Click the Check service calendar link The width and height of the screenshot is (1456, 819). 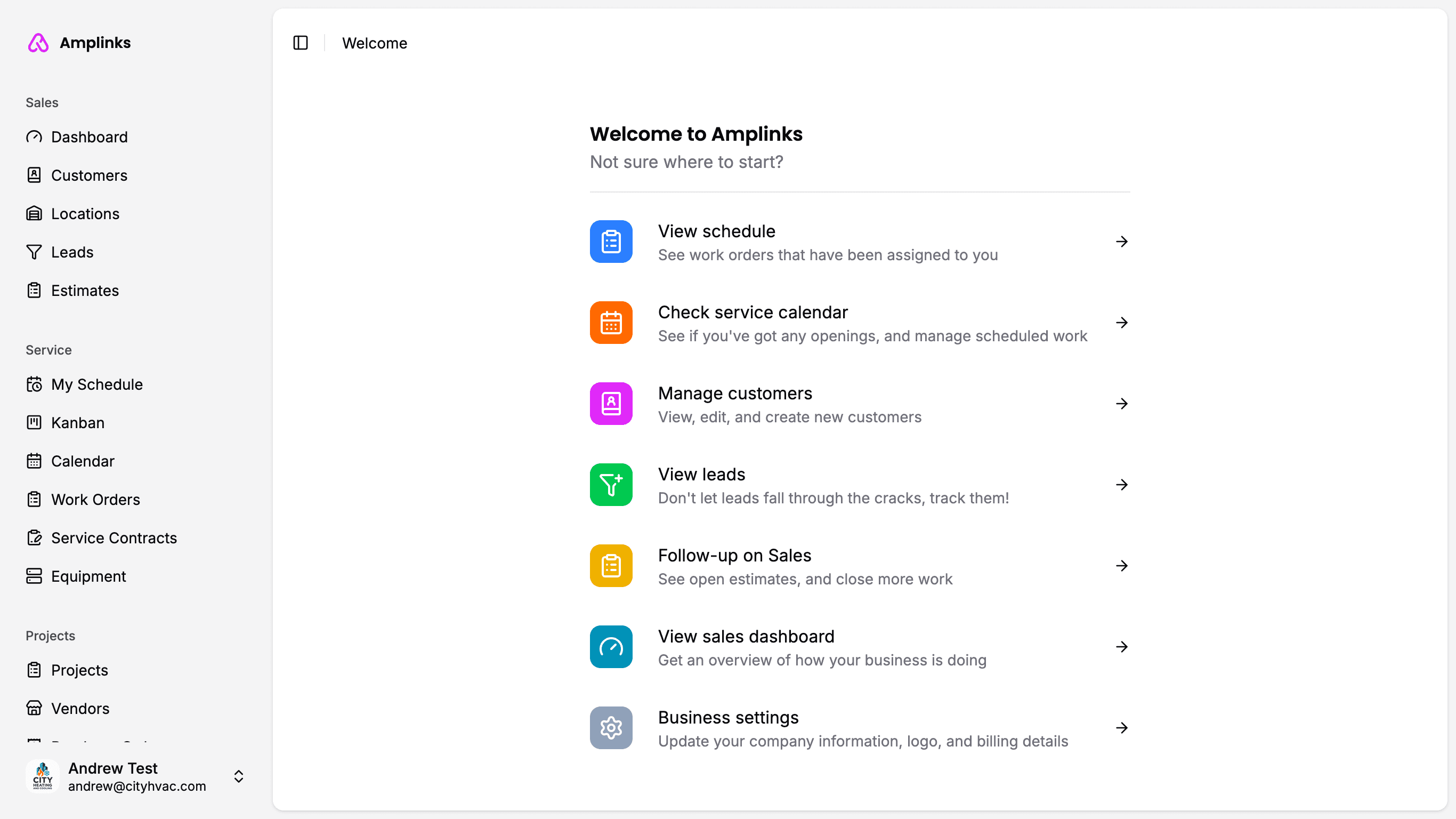click(753, 312)
